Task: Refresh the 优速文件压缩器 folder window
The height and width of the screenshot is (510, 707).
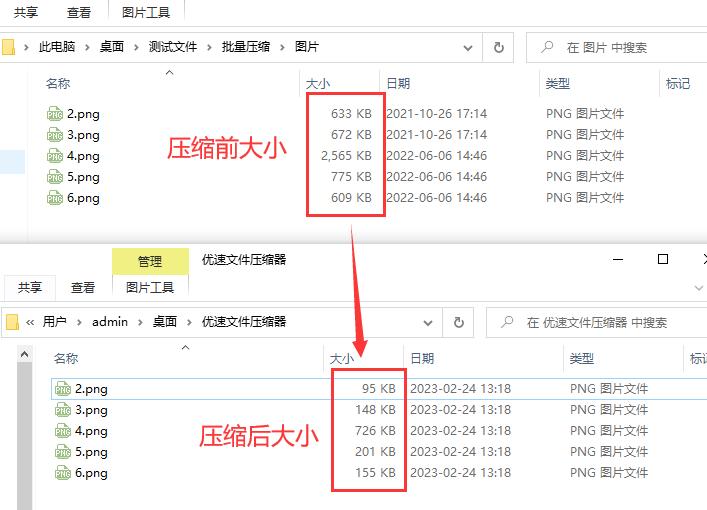Action: 459,322
